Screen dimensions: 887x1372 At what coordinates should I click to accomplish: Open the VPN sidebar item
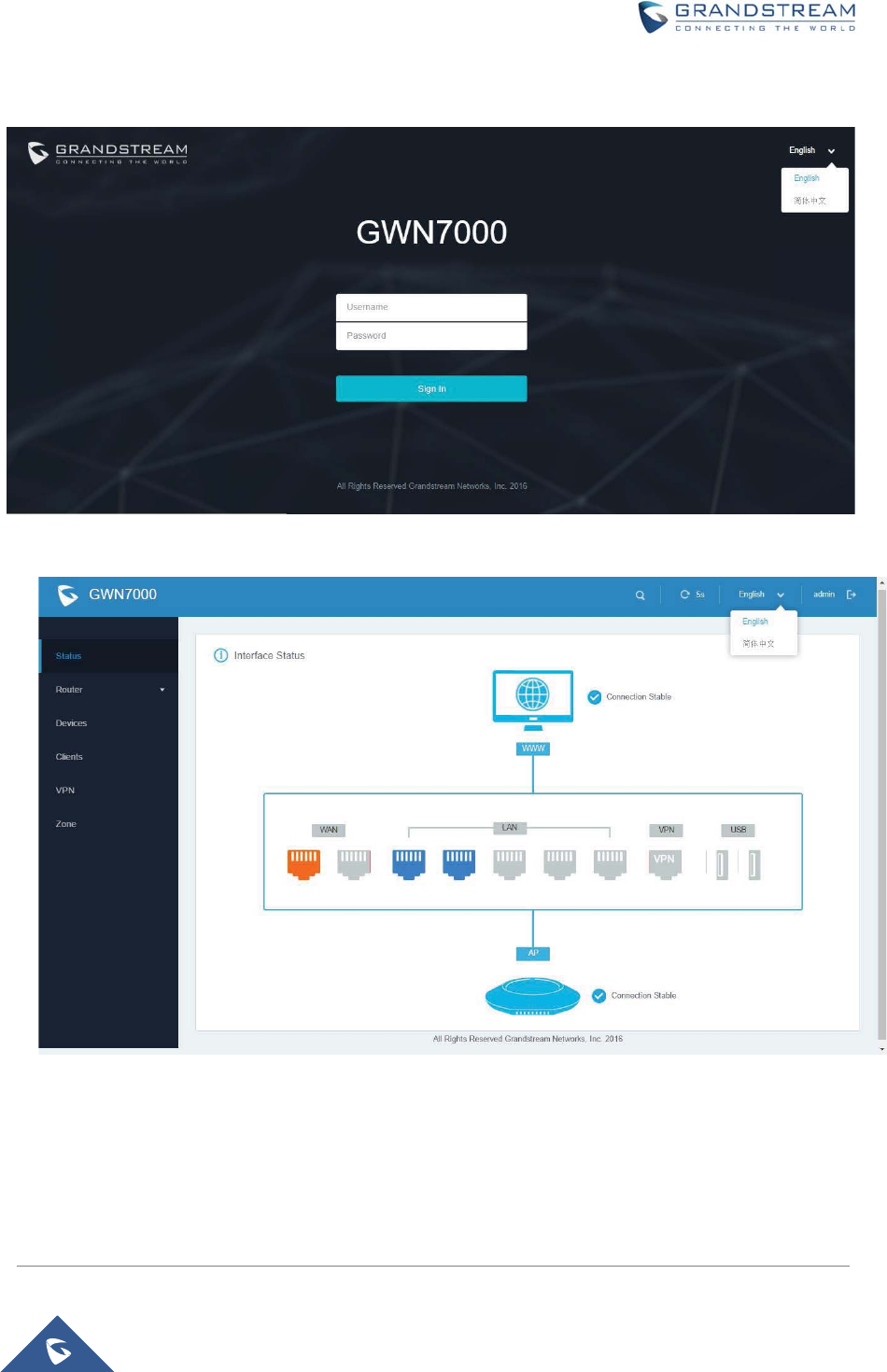[108, 791]
